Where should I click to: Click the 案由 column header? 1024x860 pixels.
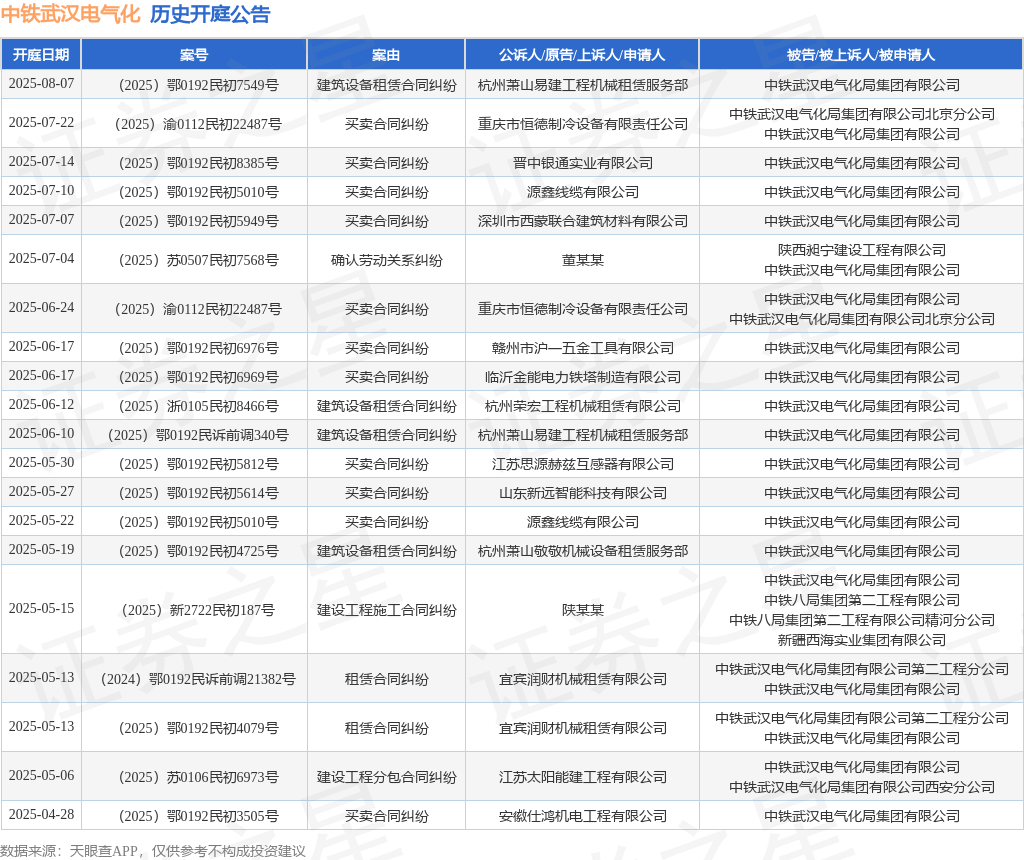(386, 55)
